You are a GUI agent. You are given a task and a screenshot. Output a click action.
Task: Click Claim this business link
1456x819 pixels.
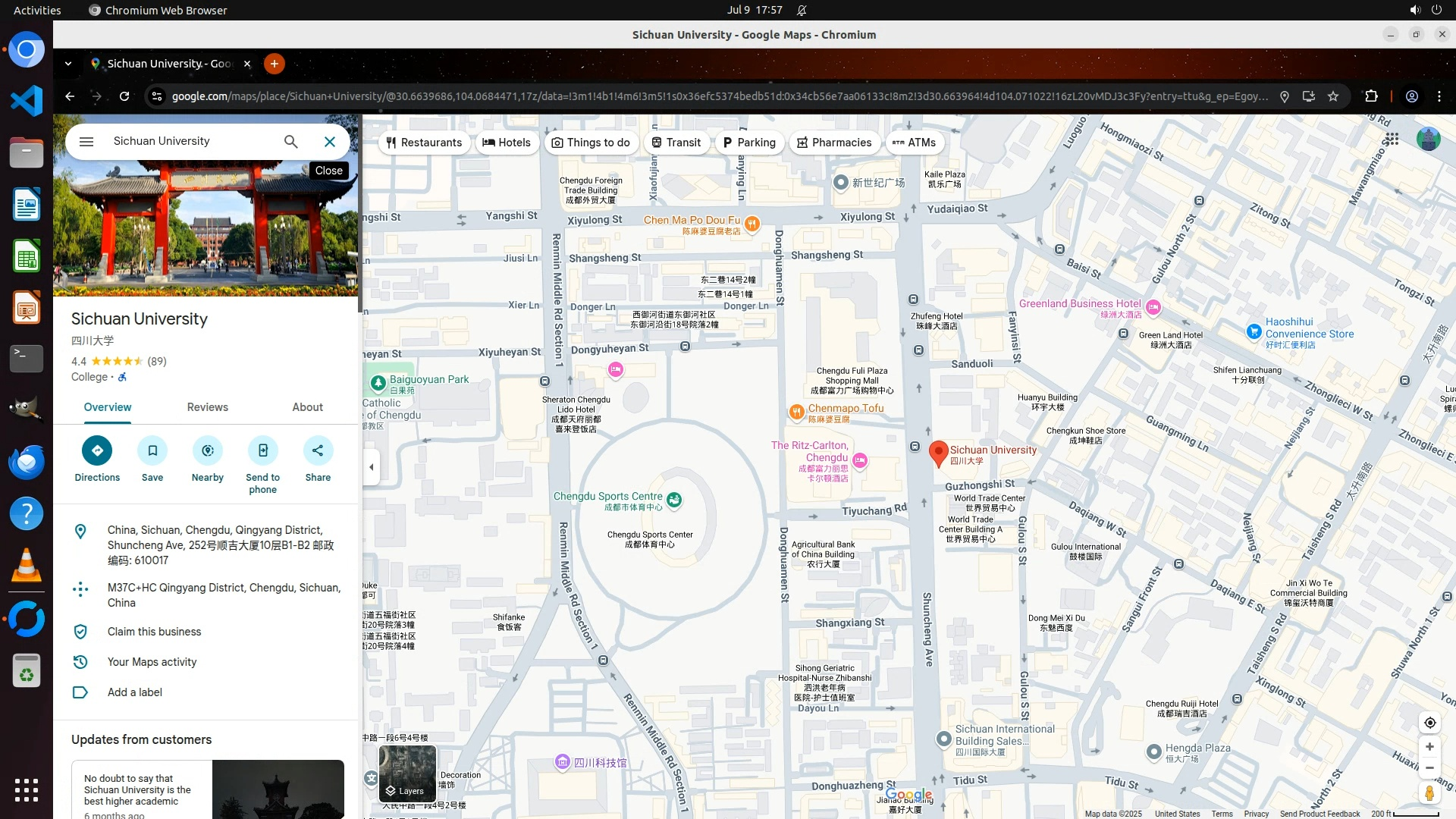154,632
